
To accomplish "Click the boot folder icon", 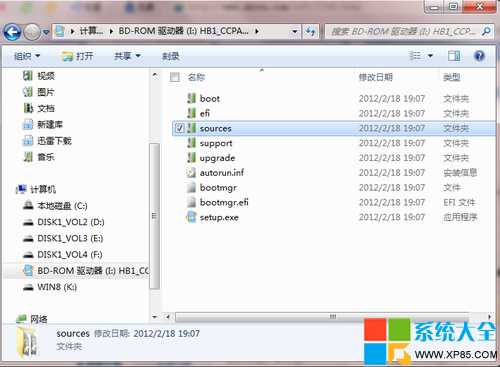I will (191, 98).
